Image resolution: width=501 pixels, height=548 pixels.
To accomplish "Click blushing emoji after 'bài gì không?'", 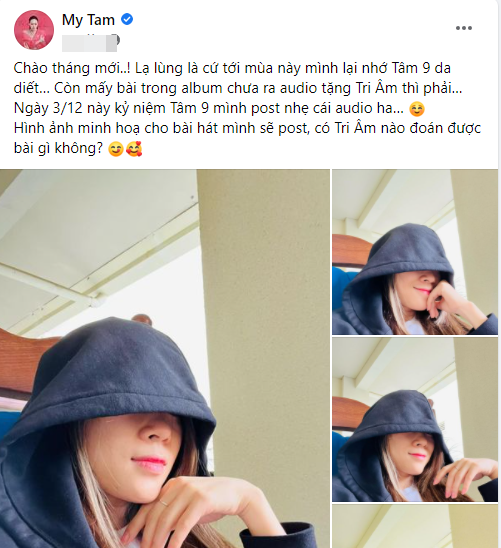I will [x=116, y=150].
